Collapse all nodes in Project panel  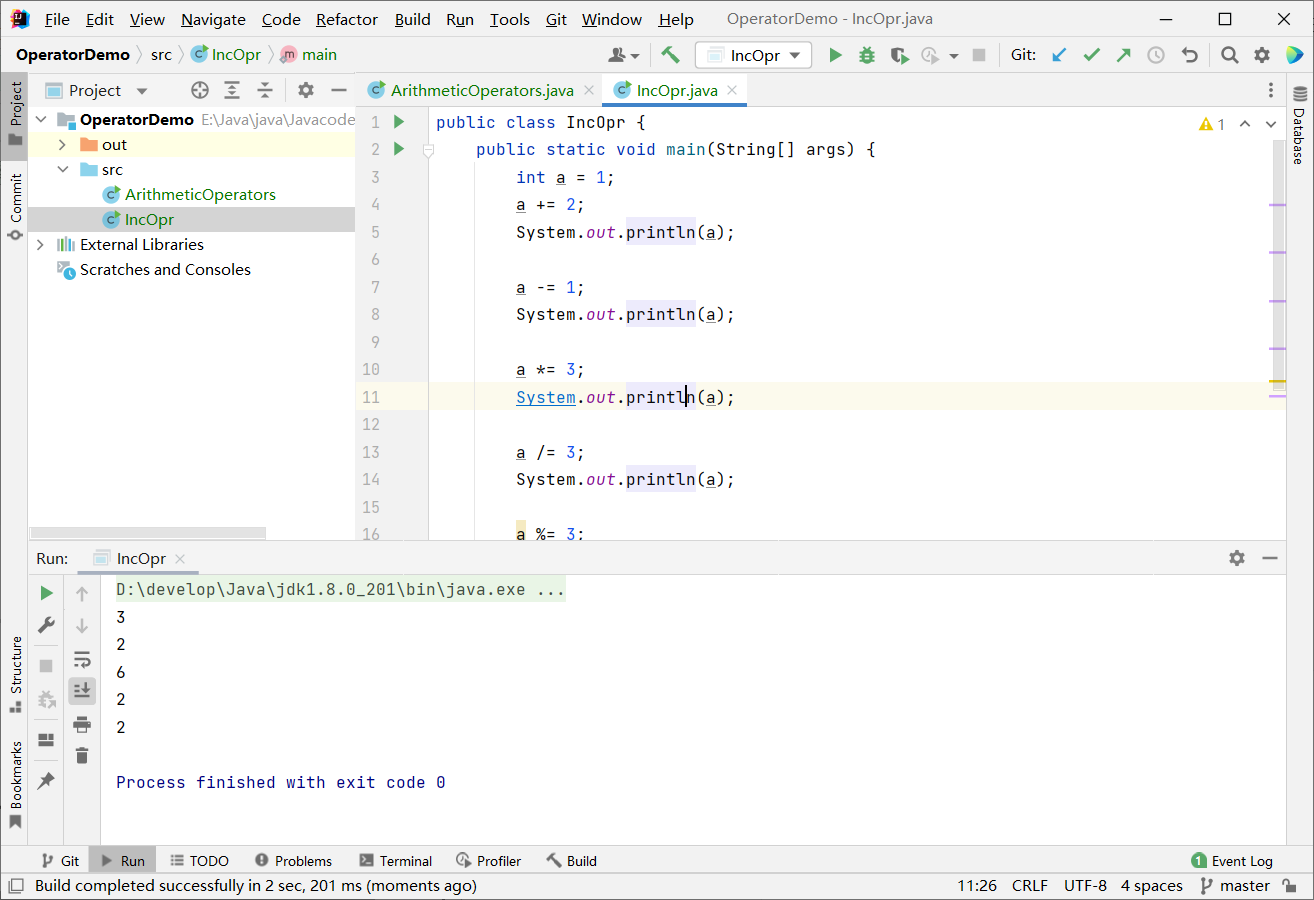point(265,90)
